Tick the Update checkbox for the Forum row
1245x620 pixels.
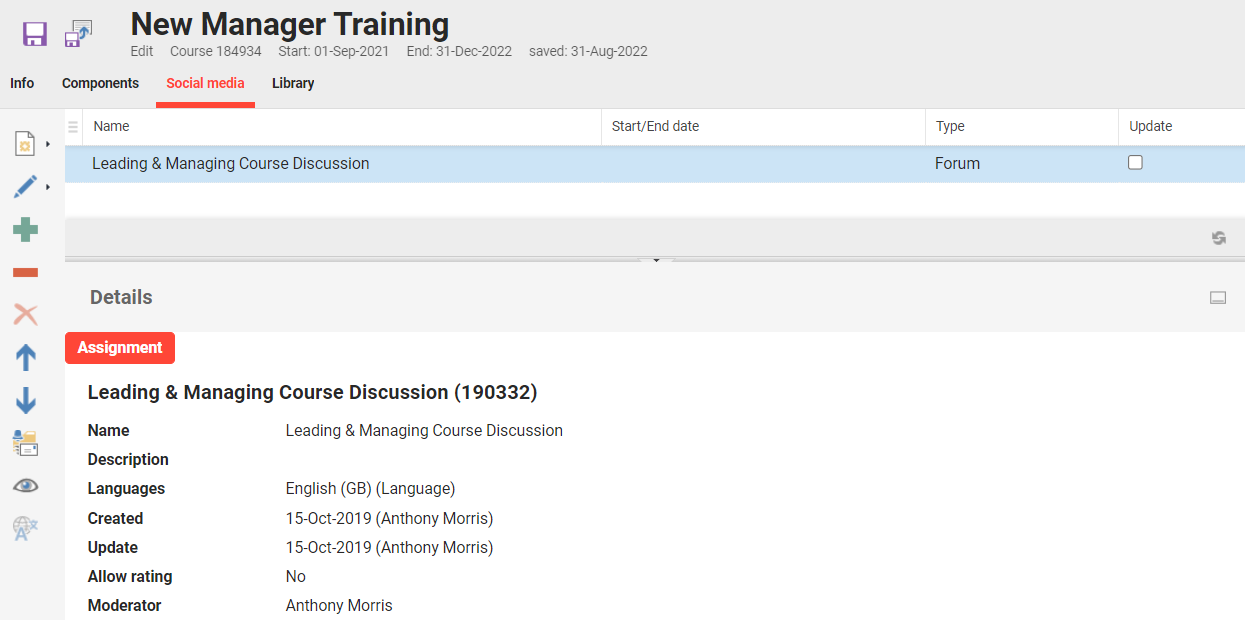pyautogui.click(x=1135, y=161)
